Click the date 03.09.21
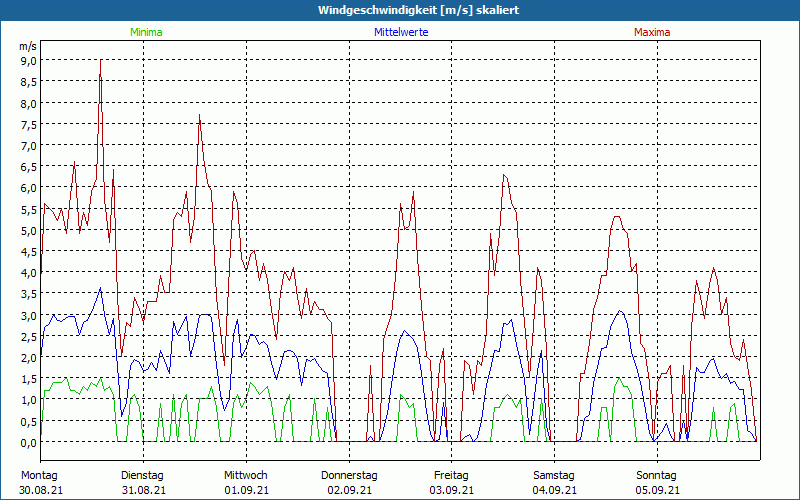Image resolution: width=800 pixels, height=500 pixels. [452, 490]
